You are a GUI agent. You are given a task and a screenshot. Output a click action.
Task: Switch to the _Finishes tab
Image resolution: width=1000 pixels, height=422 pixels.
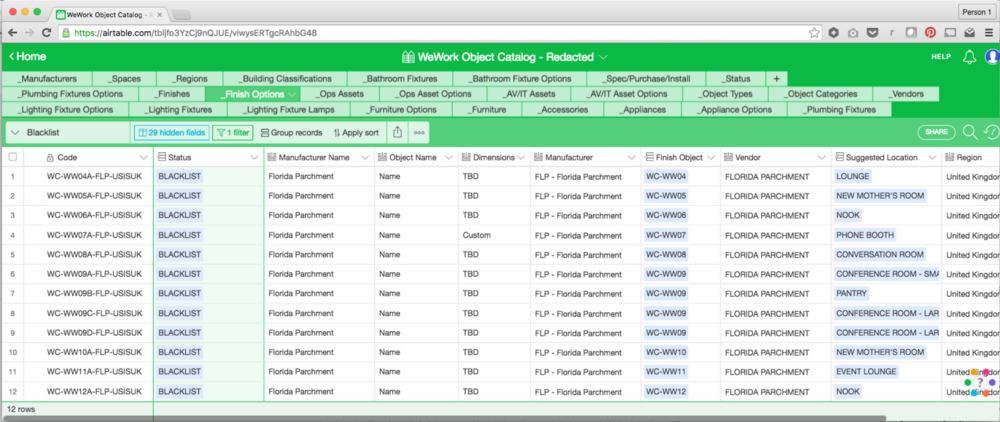point(172,94)
